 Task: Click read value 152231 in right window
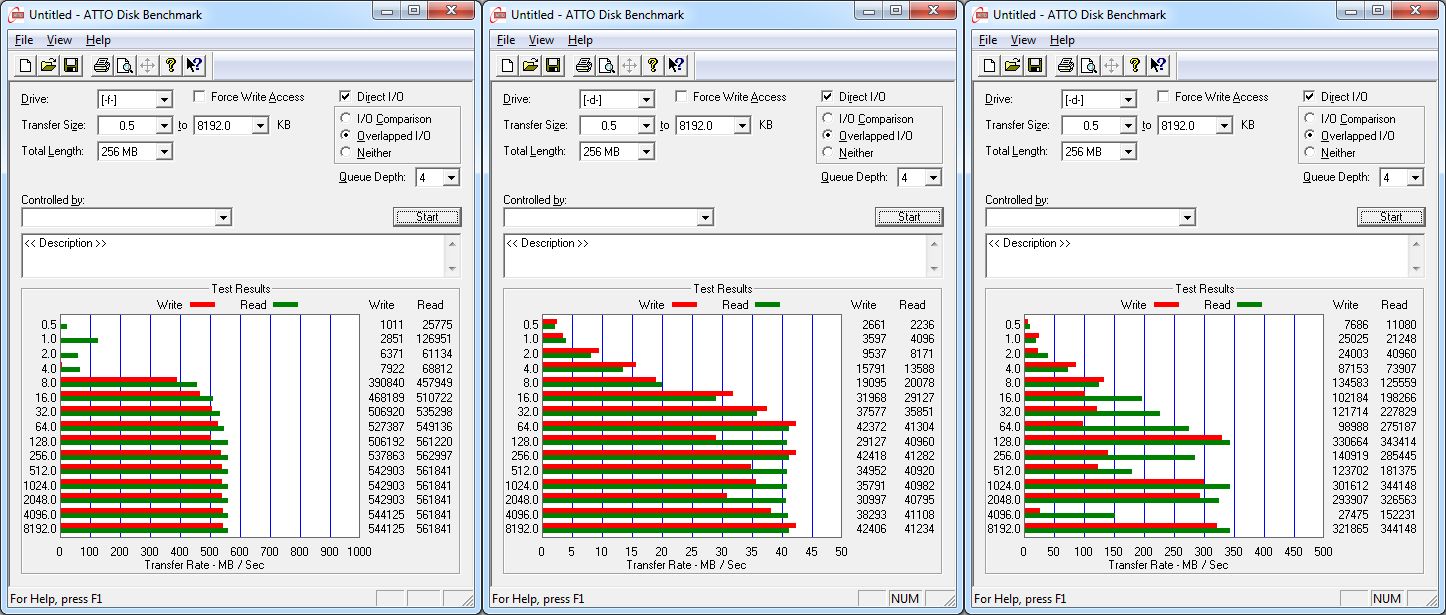click(1396, 515)
